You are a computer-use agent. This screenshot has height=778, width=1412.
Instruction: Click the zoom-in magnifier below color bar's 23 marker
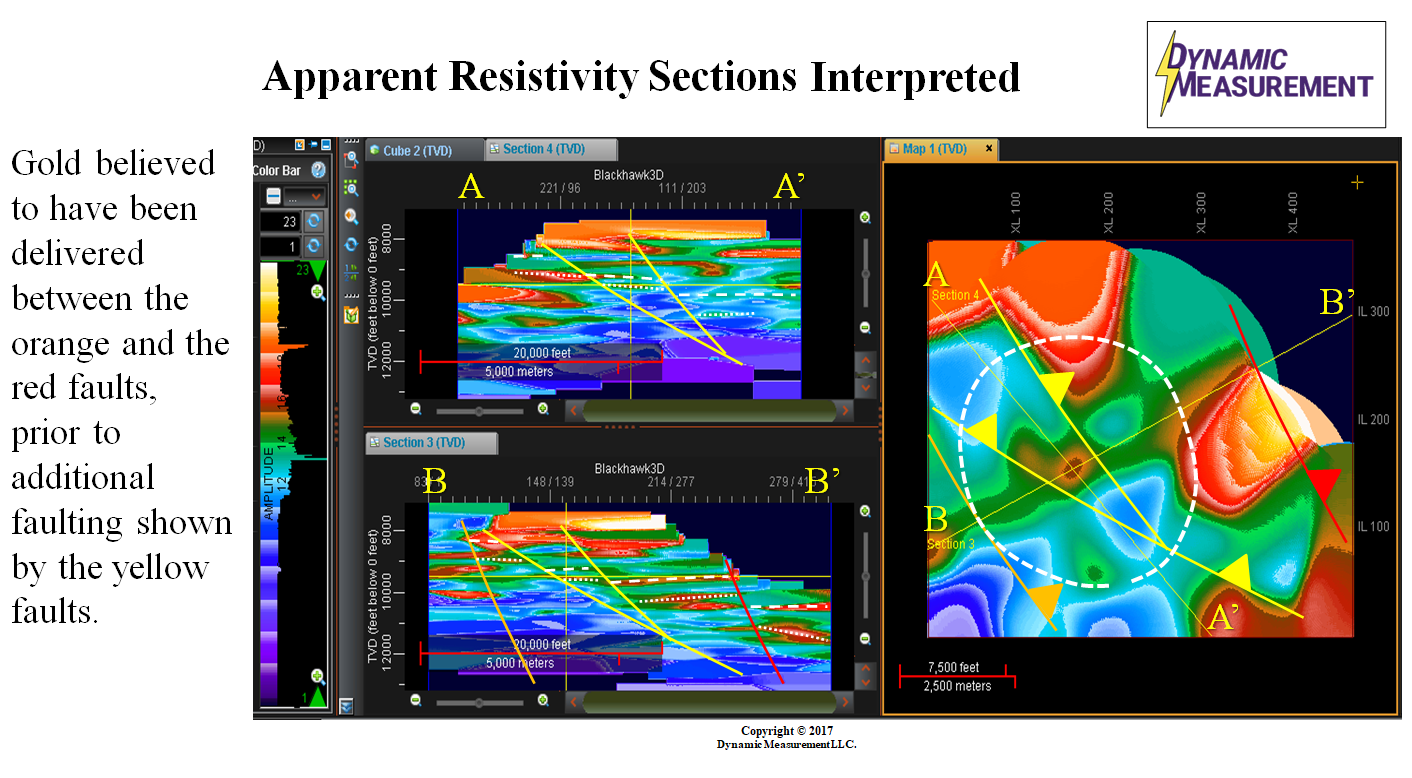(318, 293)
